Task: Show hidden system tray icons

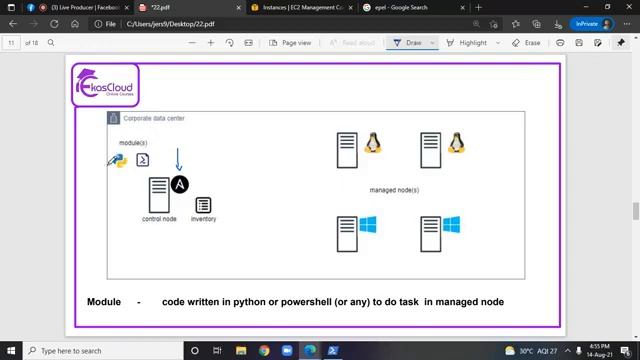Action: pyautogui.click(x=567, y=351)
